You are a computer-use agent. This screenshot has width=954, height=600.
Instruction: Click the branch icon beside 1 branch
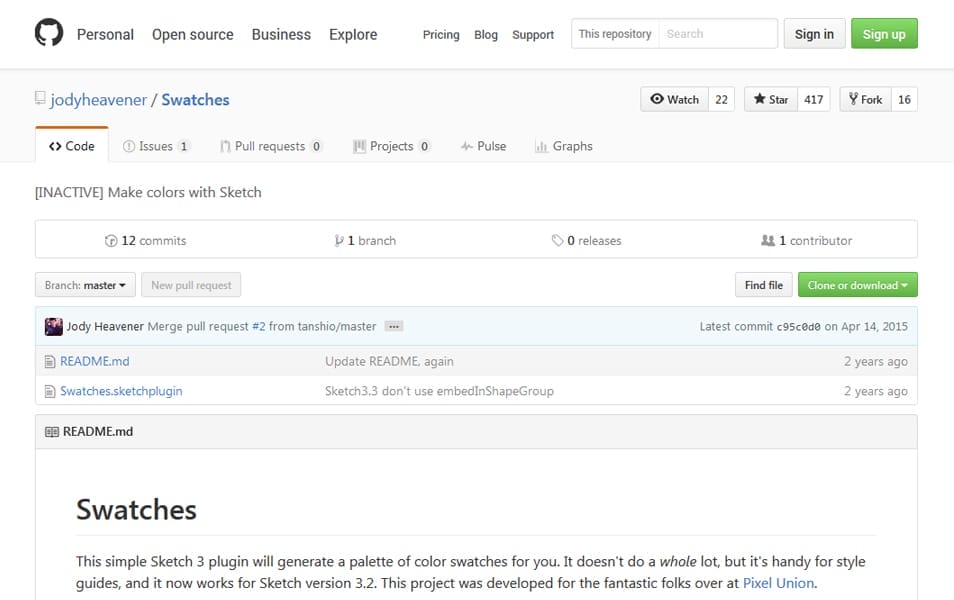tap(339, 241)
